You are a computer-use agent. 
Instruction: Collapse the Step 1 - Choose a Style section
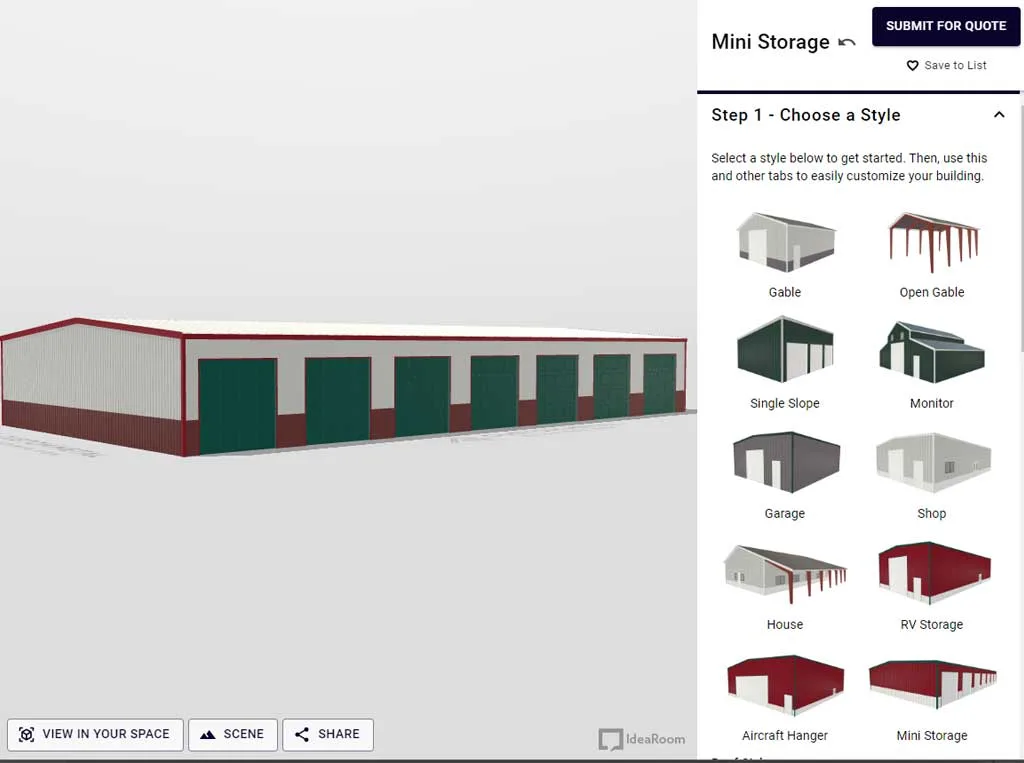tap(998, 115)
